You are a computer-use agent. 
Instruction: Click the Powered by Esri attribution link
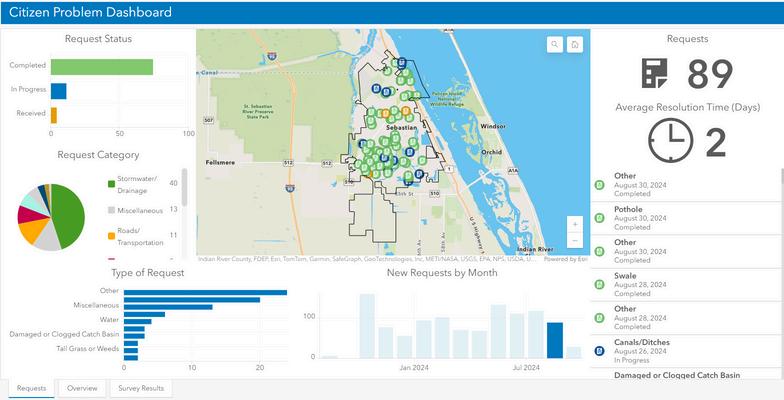(x=566, y=259)
